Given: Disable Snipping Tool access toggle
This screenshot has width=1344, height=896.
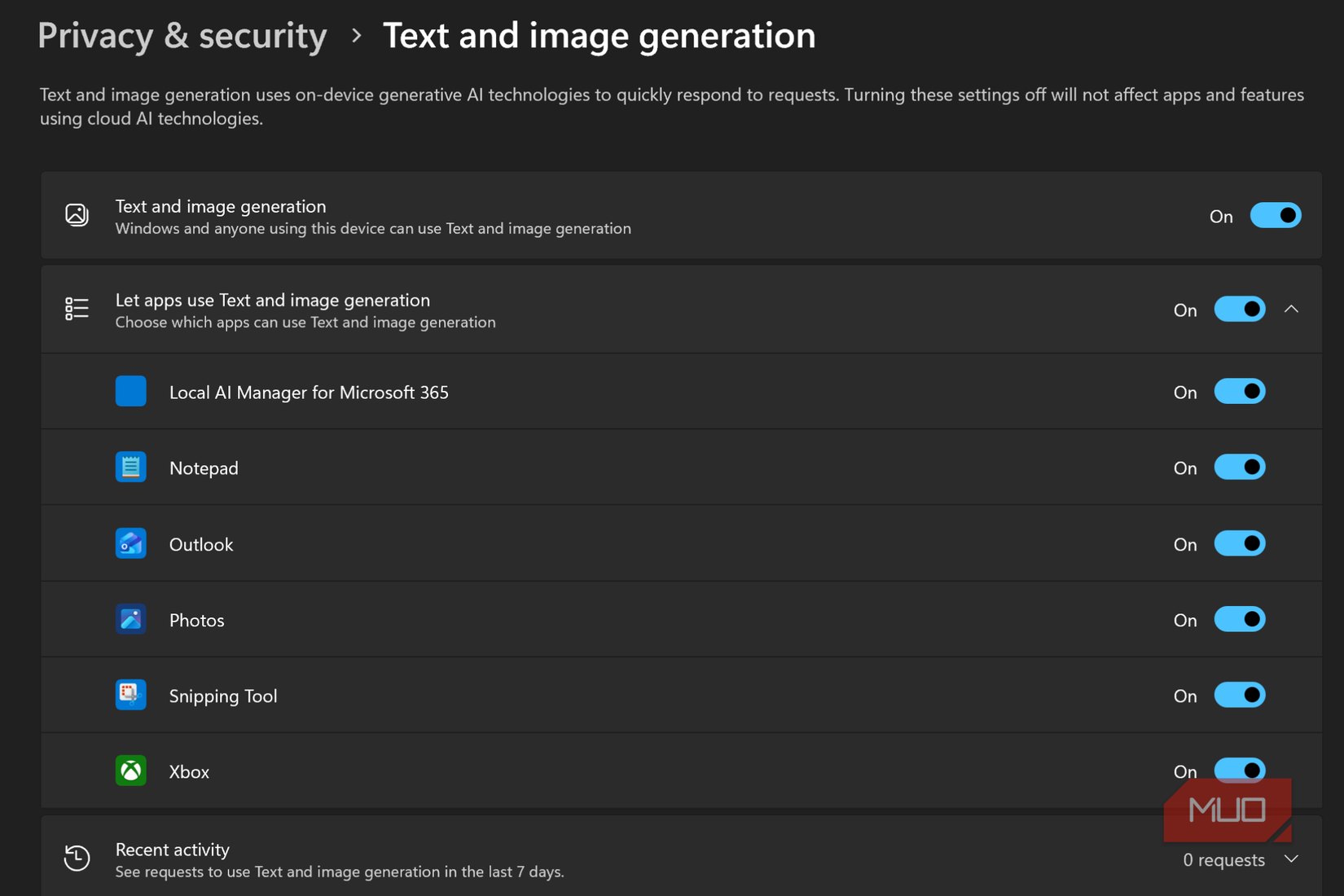Looking at the screenshot, I should click(1240, 695).
